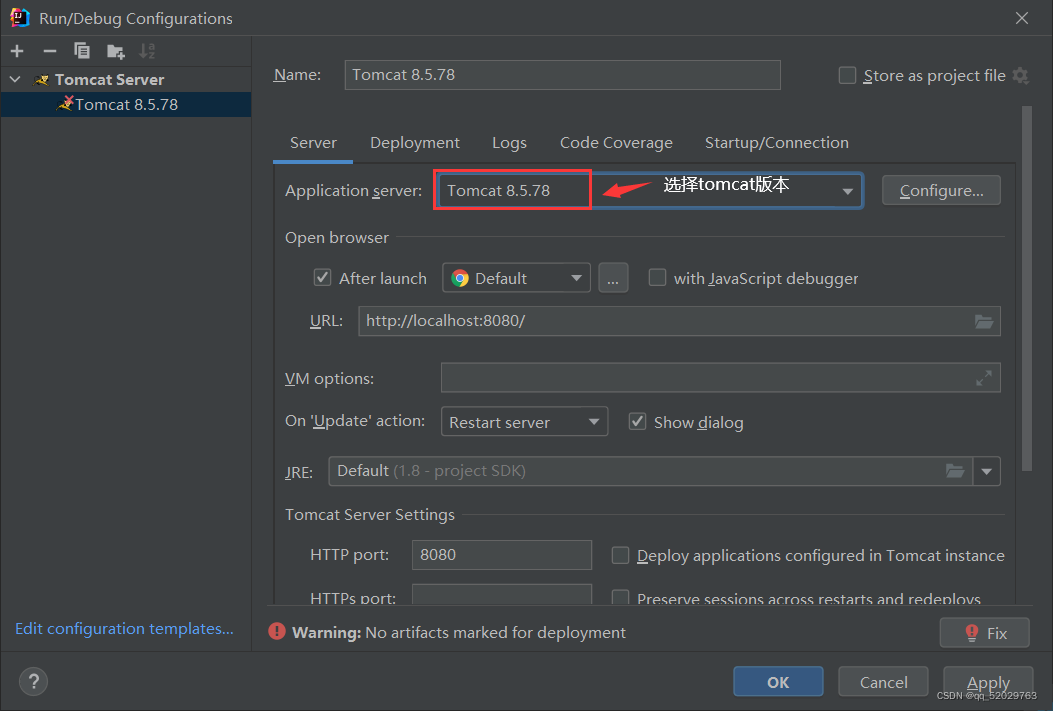This screenshot has width=1053, height=711.
Task: Expand the VM options field editor
Action: point(984,378)
